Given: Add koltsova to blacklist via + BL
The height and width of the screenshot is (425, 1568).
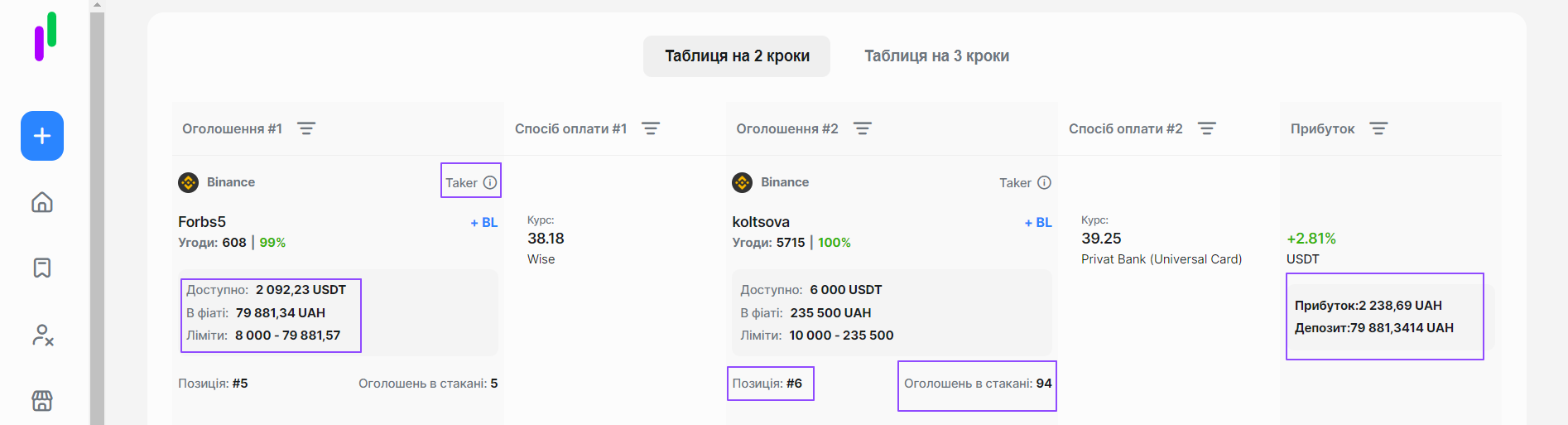Looking at the screenshot, I should click(1038, 223).
